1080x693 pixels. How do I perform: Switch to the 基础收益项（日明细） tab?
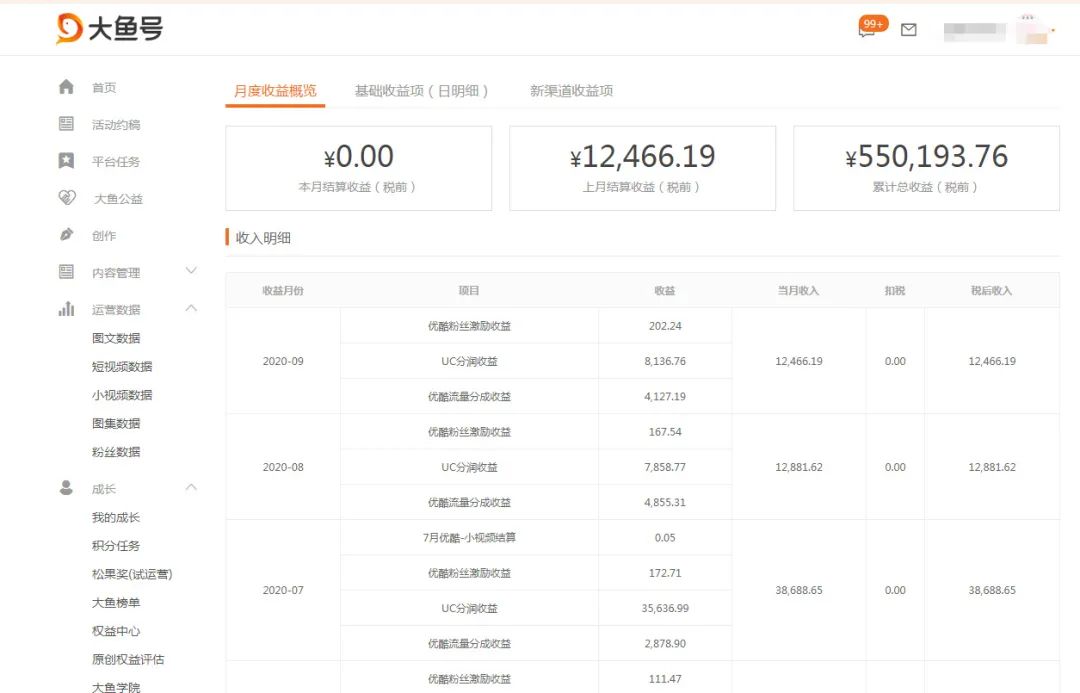tap(421, 89)
